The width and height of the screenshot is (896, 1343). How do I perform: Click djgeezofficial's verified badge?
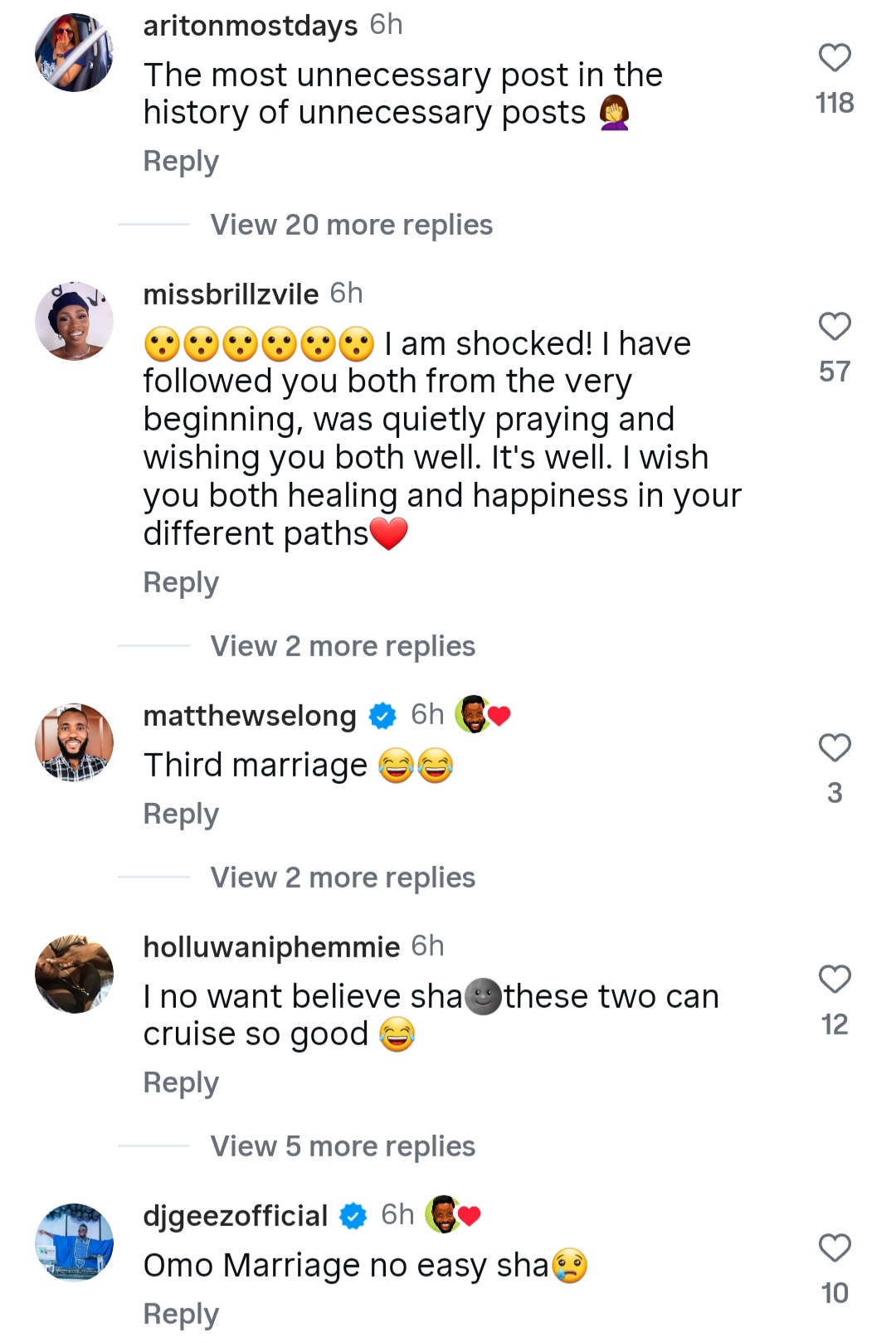tap(353, 1216)
